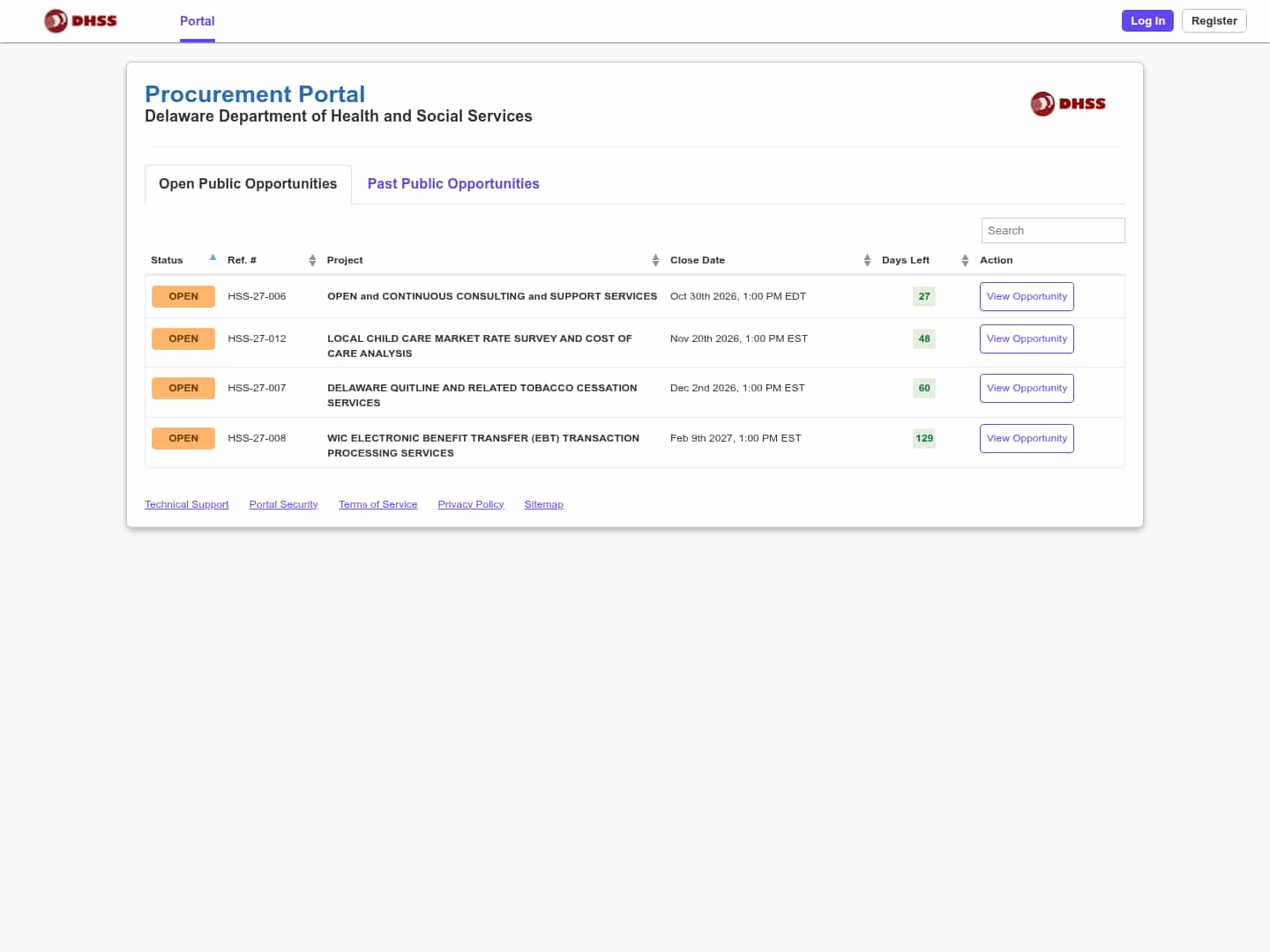Image resolution: width=1270 pixels, height=952 pixels.
Task: Click close date "Feb 9th 2027, 1:00 PM EST"
Action: [x=736, y=438]
